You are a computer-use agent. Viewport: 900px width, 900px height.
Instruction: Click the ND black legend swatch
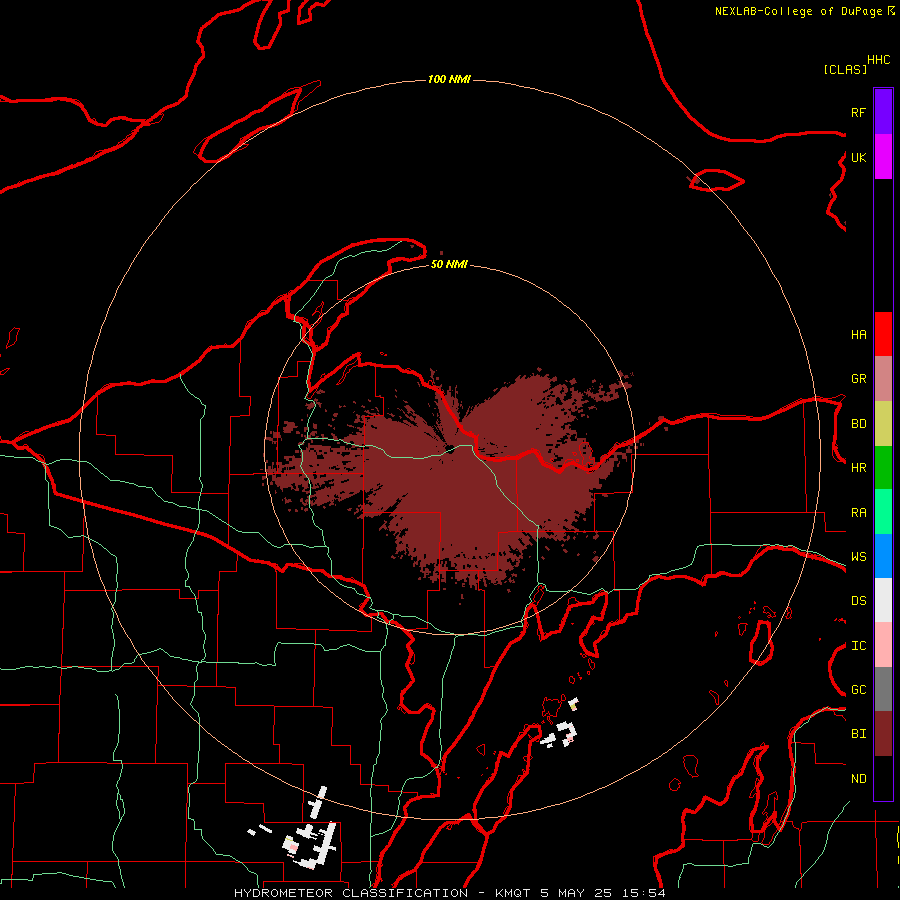tap(883, 778)
